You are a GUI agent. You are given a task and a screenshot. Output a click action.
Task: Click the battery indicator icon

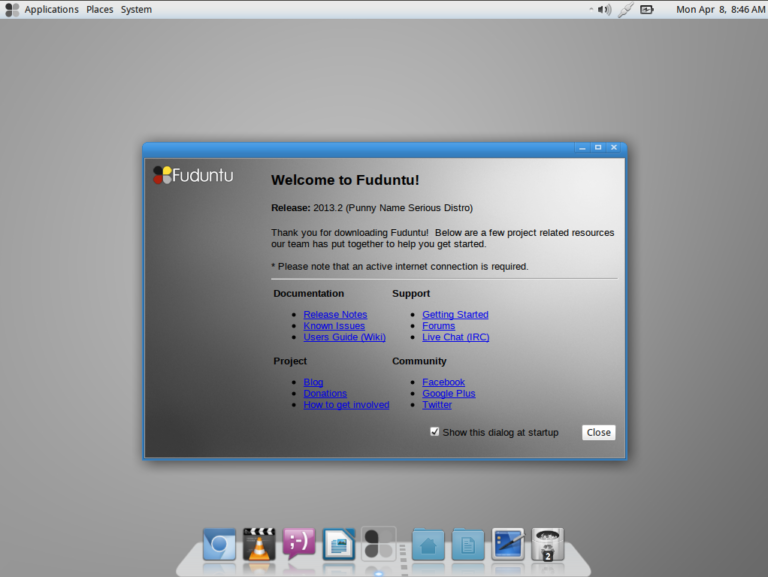click(x=647, y=10)
